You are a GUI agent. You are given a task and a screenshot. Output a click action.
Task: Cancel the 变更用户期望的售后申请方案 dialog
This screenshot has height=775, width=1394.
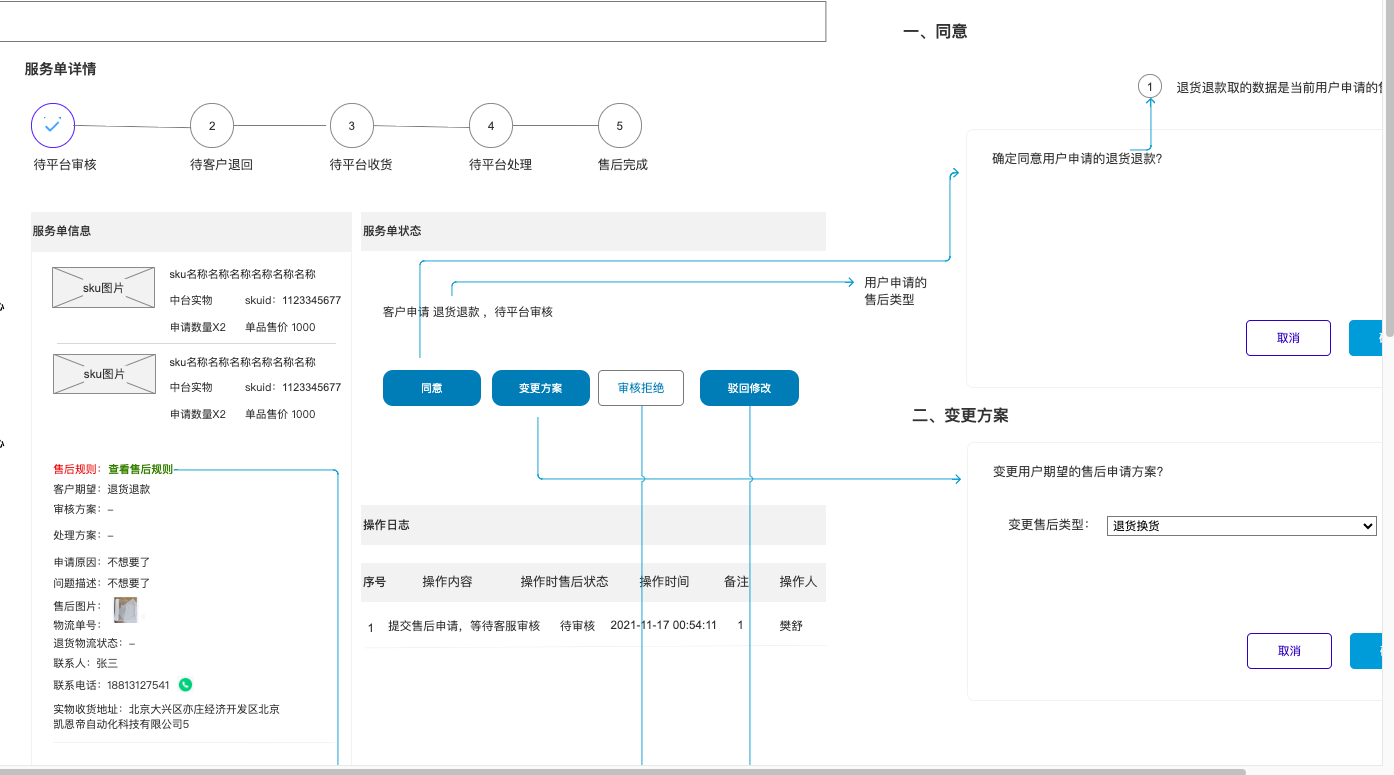click(x=1289, y=651)
